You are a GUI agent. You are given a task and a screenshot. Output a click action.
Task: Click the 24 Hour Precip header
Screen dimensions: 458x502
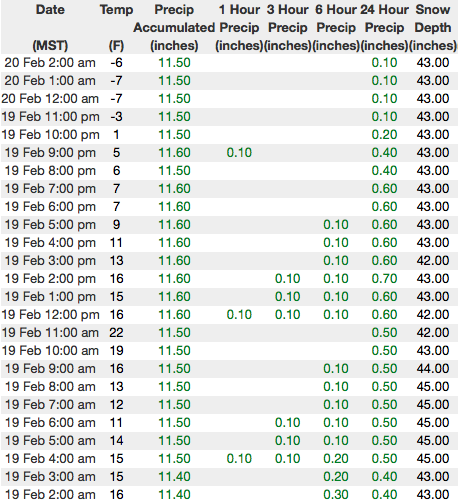tap(384, 27)
